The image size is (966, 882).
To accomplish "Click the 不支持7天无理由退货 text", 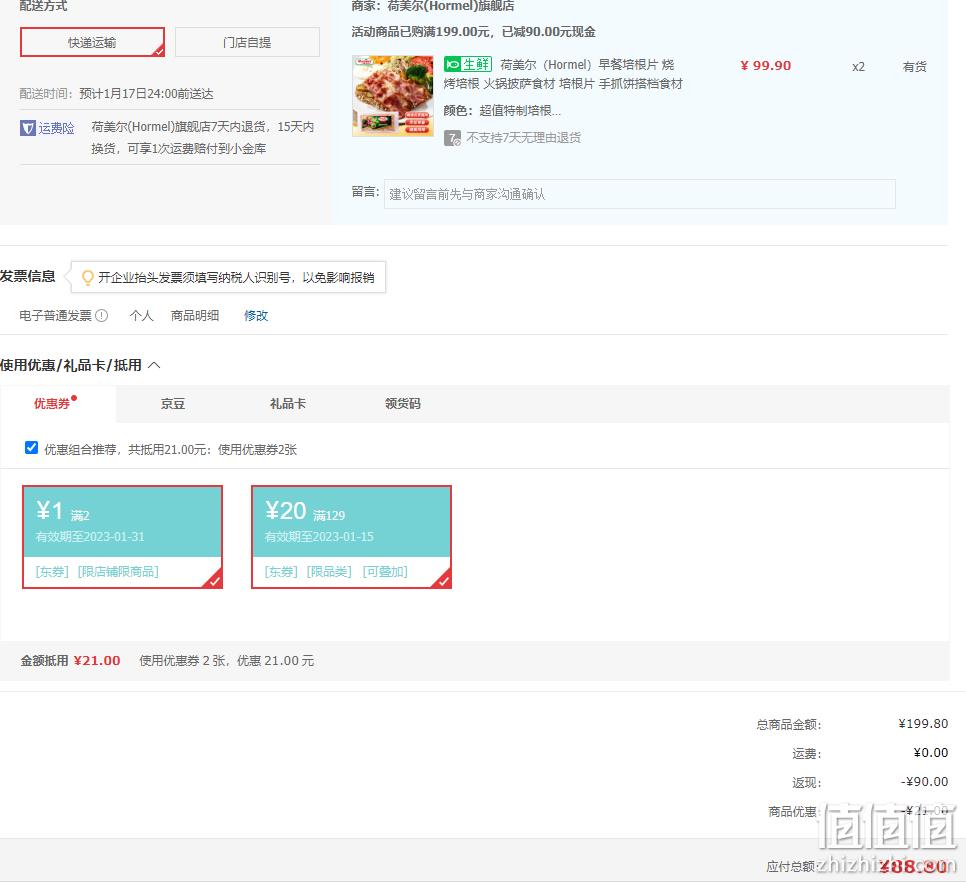I will [x=524, y=138].
